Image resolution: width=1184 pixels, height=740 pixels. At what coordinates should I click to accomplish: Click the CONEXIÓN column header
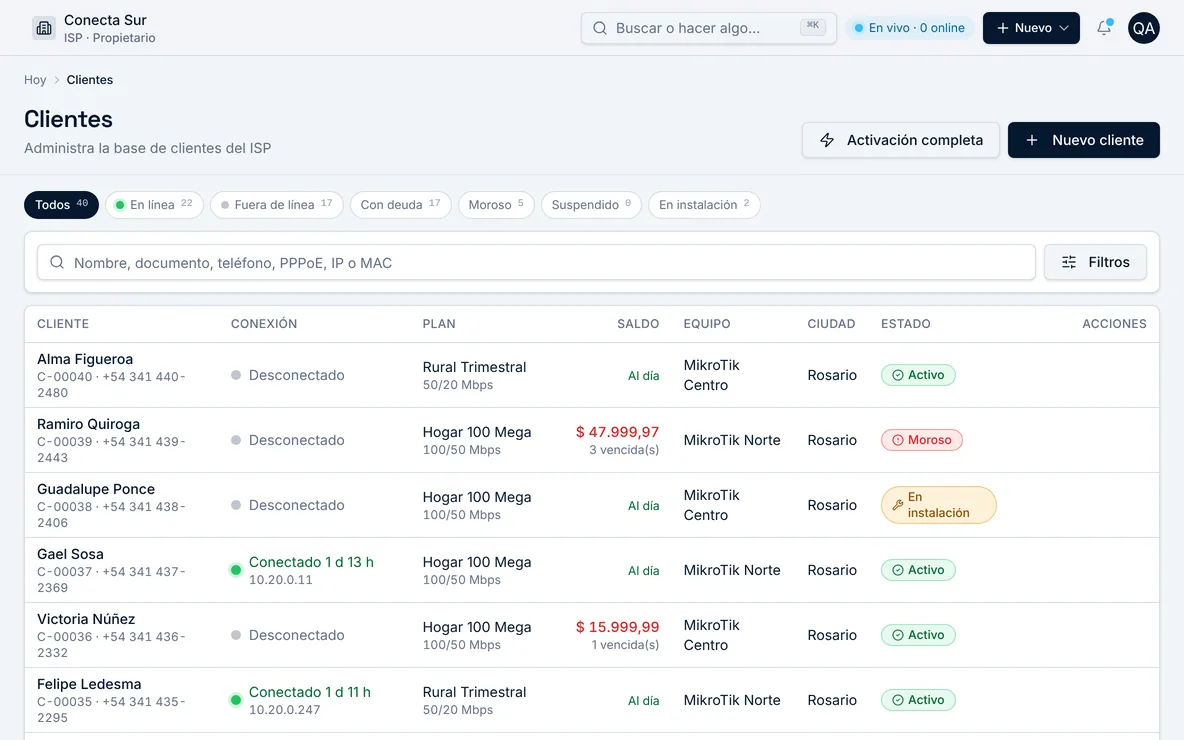pos(264,324)
